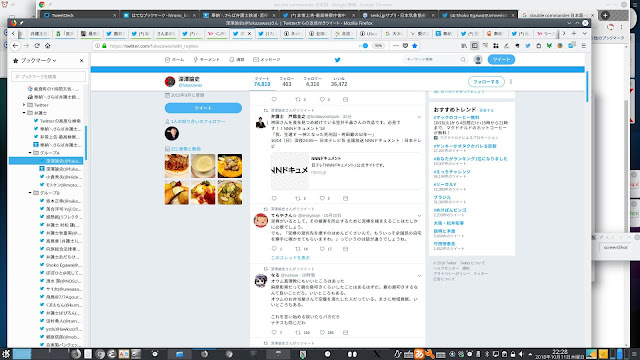This screenshot has width=640, height=360.
Task: Click the フォローする follow button
Action: (486, 82)
